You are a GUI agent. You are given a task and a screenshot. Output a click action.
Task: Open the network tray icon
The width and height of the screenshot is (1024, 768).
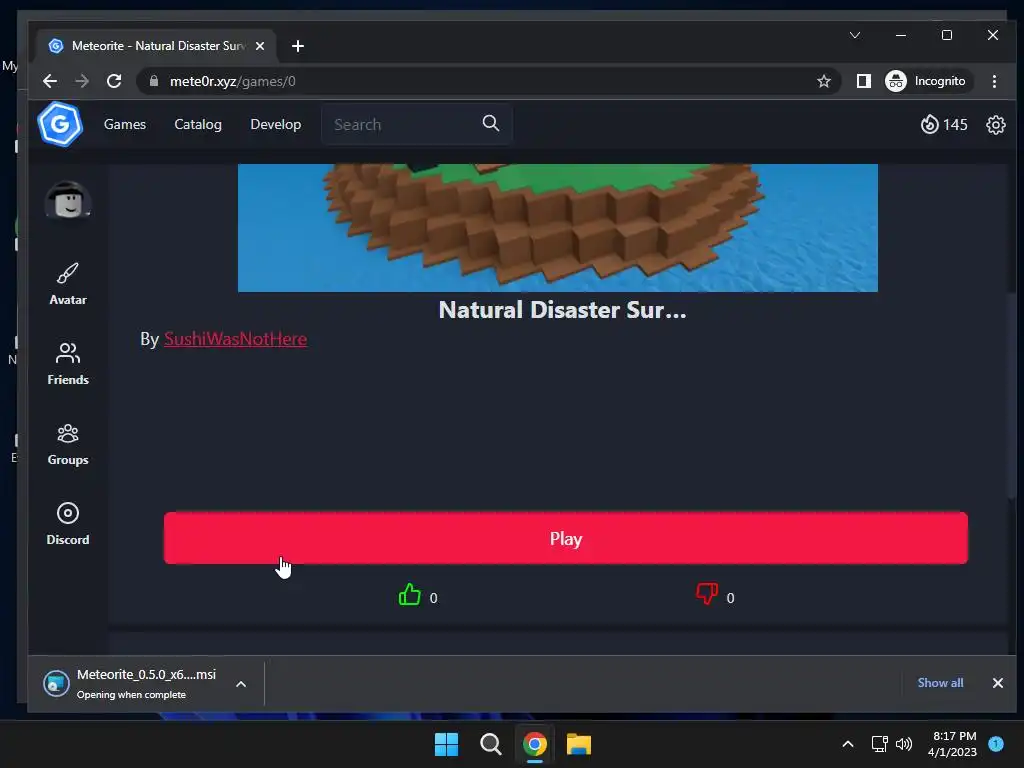pyautogui.click(x=880, y=744)
